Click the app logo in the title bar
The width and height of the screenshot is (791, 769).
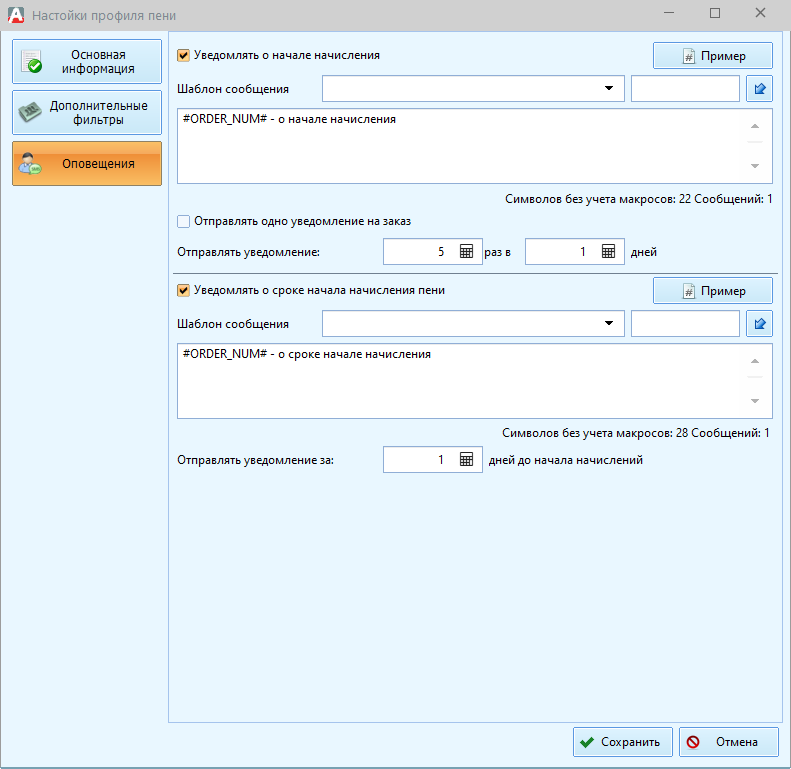click(x=14, y=15)
